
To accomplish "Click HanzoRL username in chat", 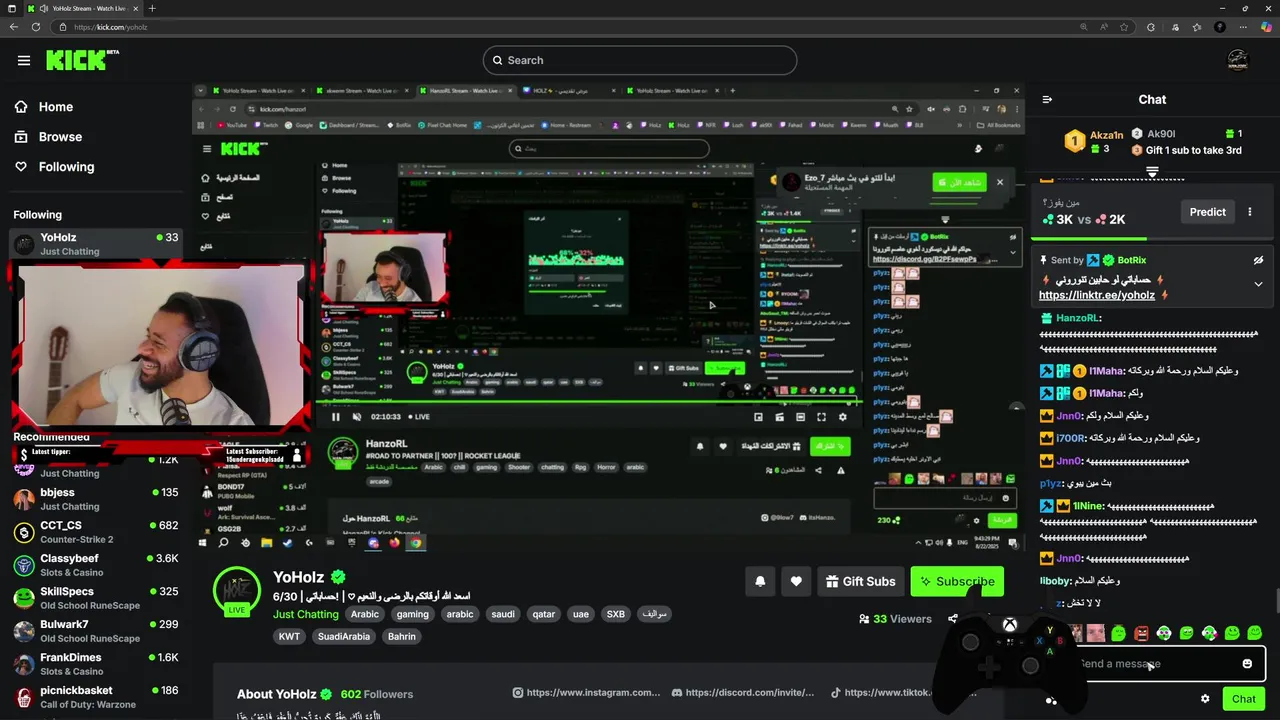I will [x=1078, y=318].
